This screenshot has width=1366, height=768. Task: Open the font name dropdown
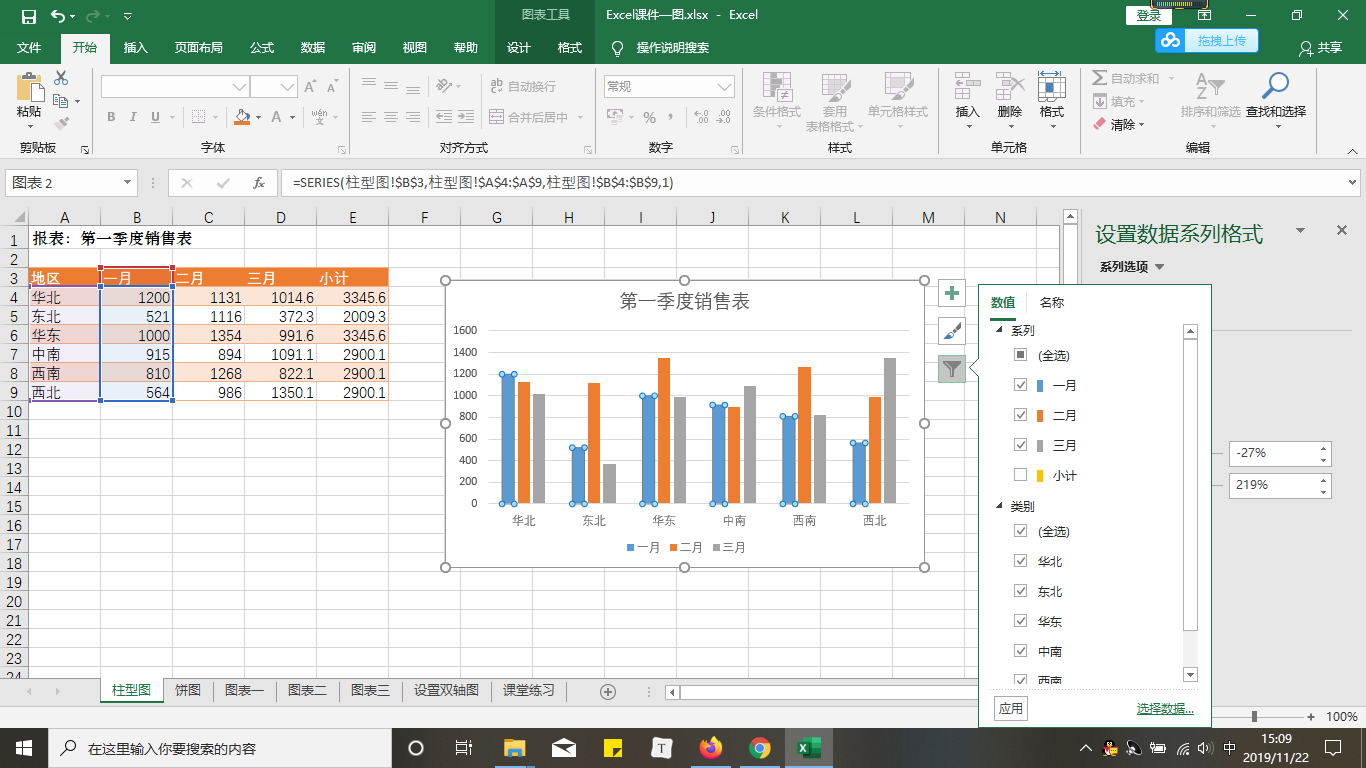point(239,87)
